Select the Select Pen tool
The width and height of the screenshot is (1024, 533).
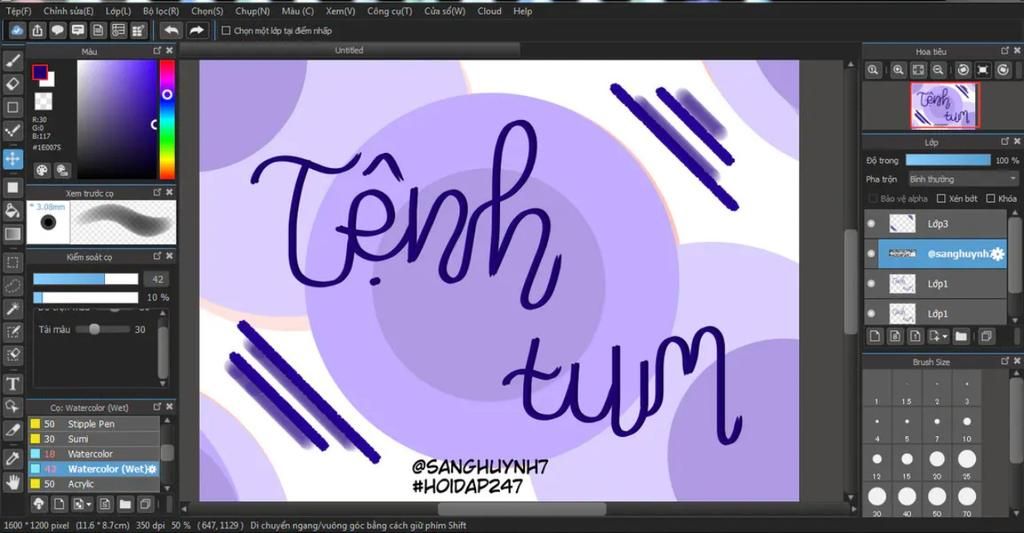click(x=12, y=332)
